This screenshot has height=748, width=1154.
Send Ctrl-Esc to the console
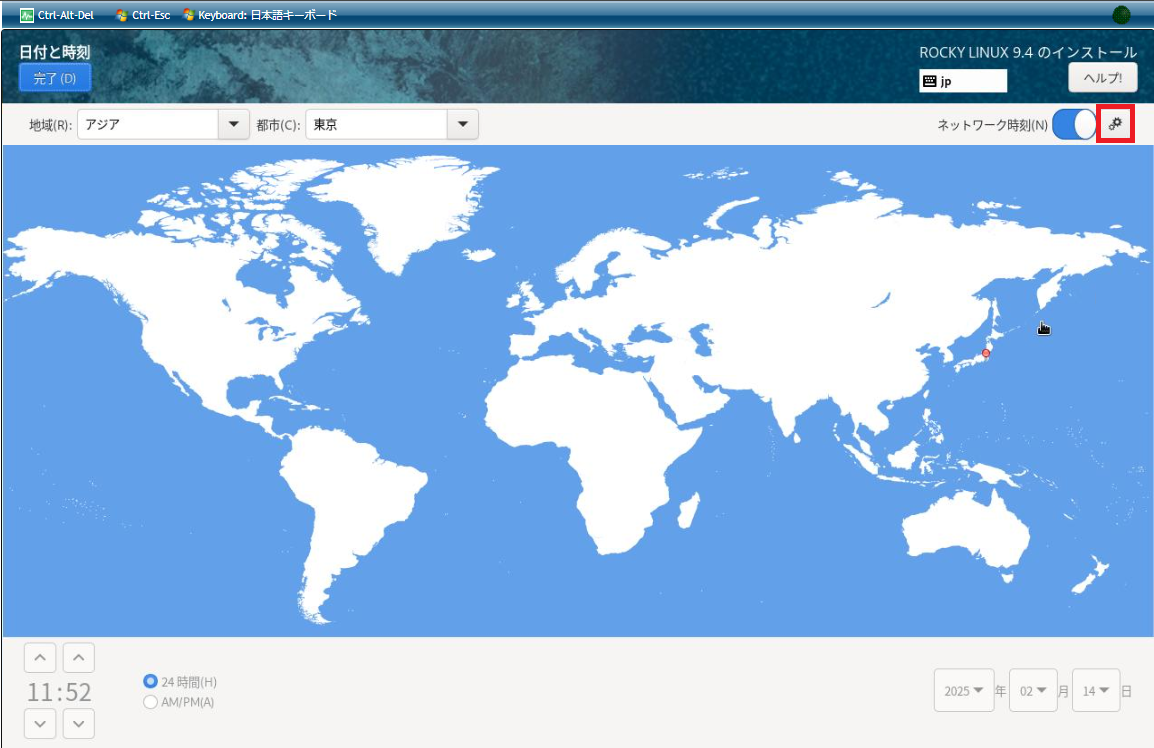(x=143, y=15)
